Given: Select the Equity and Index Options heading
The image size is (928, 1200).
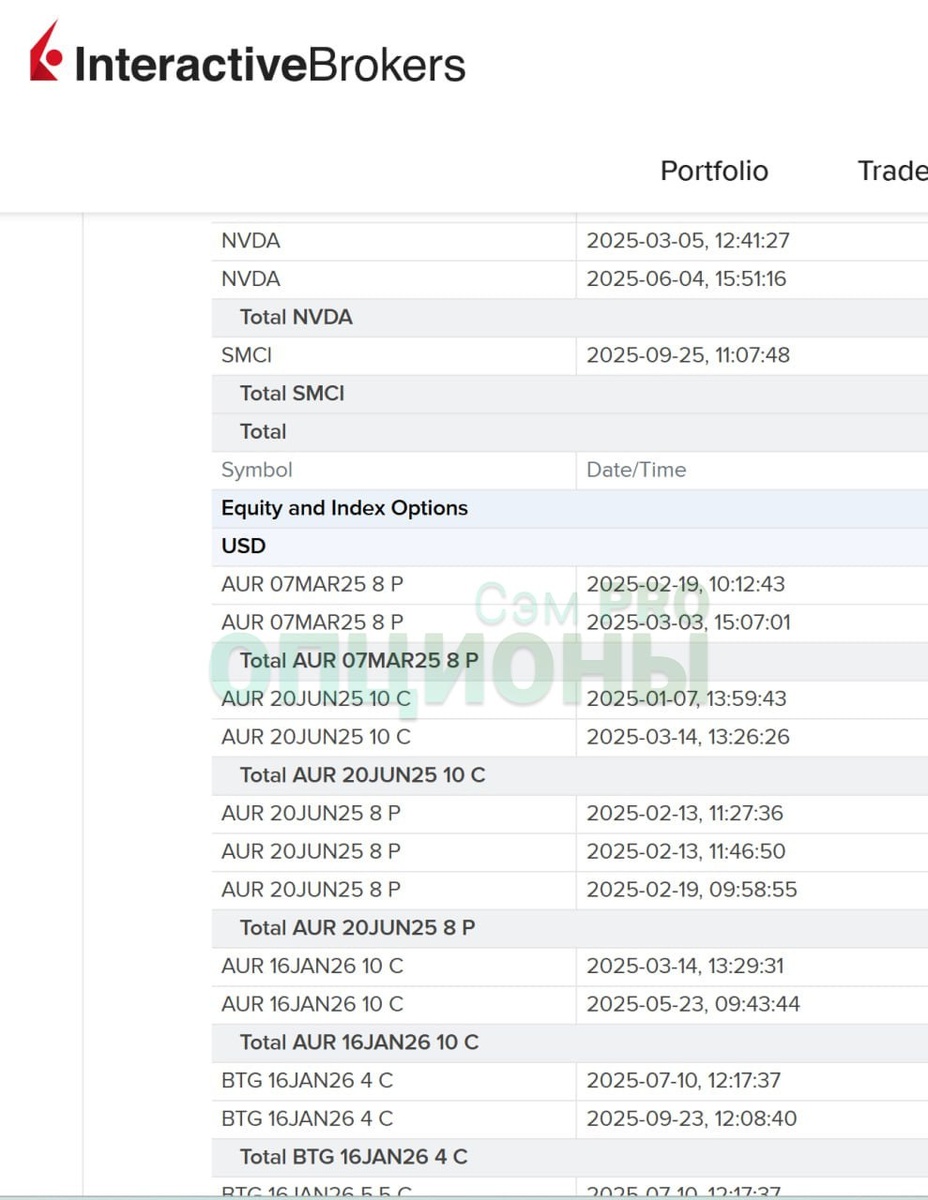Looking at the screenshot, I should coord(570,508).
